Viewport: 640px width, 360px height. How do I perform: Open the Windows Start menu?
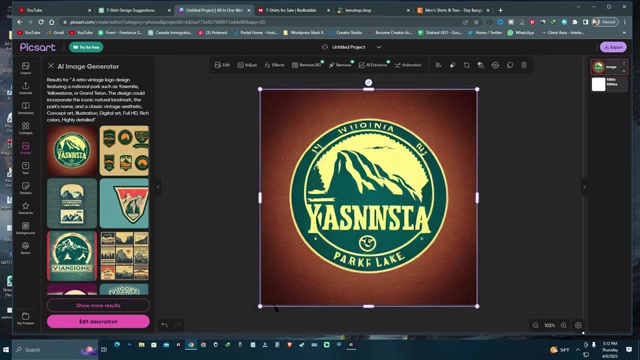6,349
